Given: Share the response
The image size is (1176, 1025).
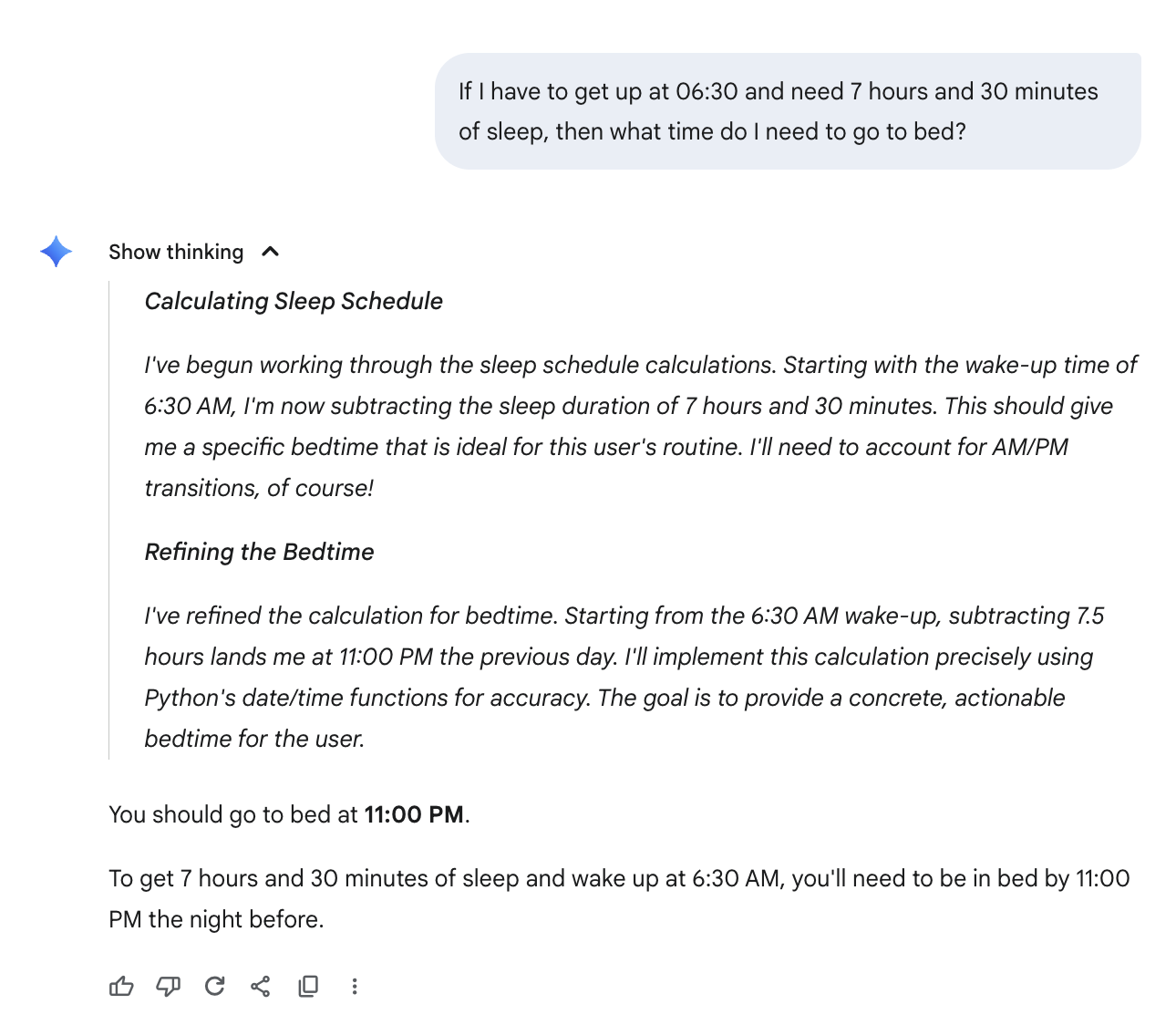Looking at the screenshot, I should click(261, 986).
